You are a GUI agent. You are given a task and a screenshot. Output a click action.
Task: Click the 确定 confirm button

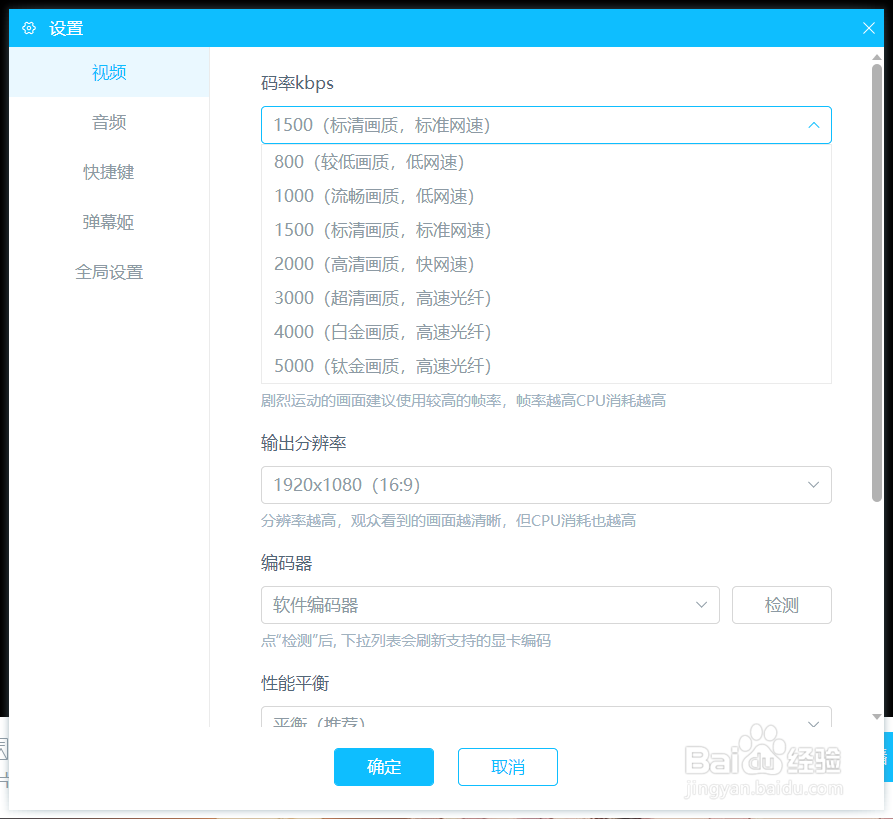coord(384,767)
